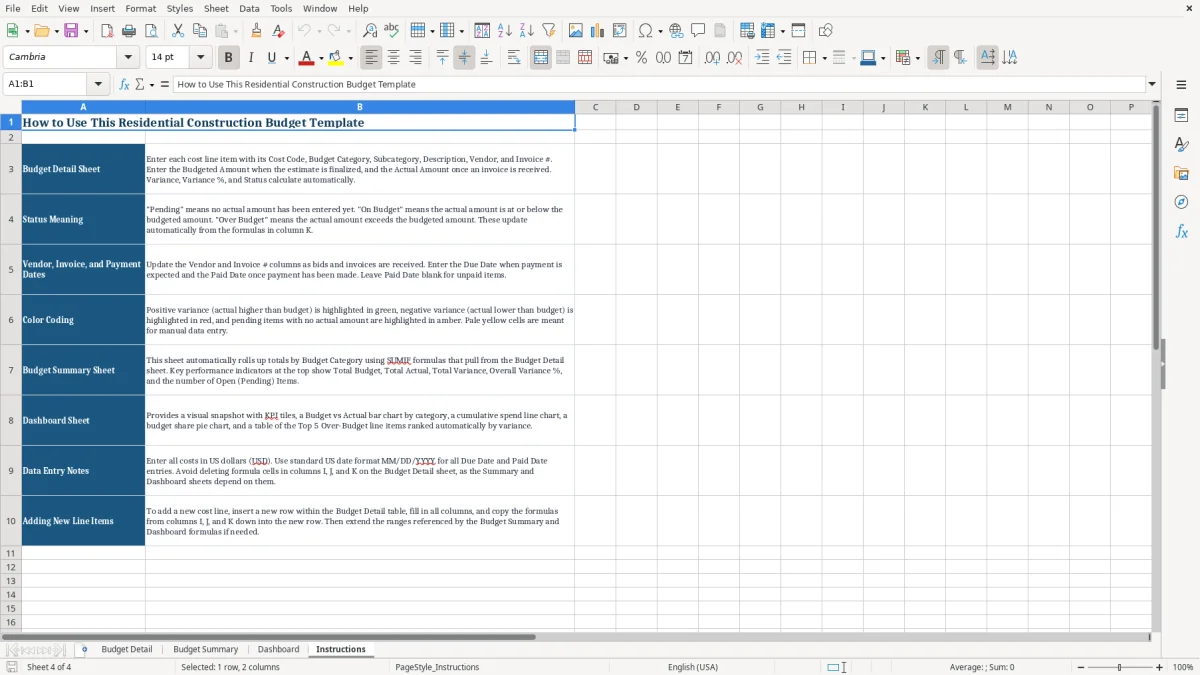Export directly as PDF

coord(107,31)
